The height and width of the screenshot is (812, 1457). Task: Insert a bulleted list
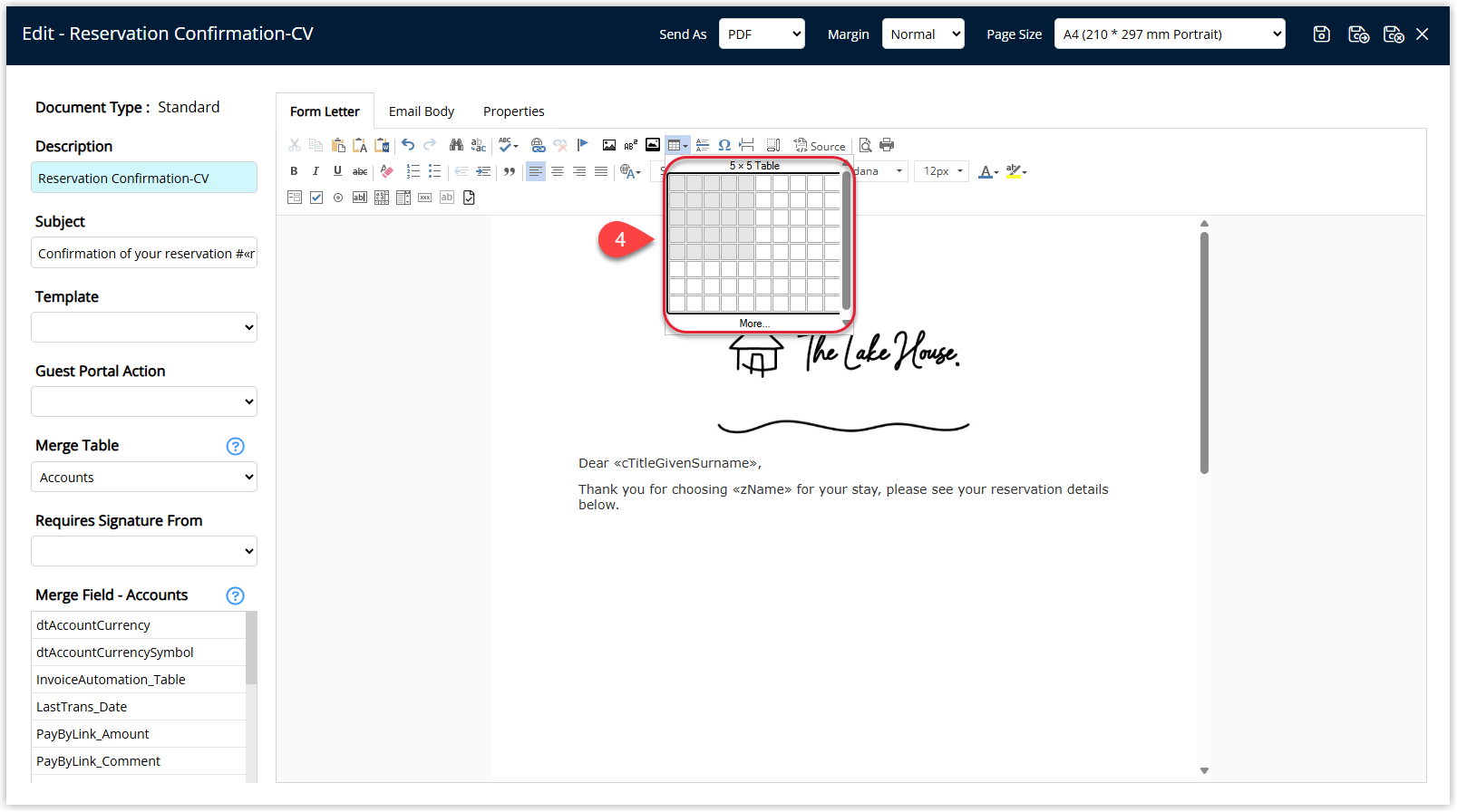(435, 171)
